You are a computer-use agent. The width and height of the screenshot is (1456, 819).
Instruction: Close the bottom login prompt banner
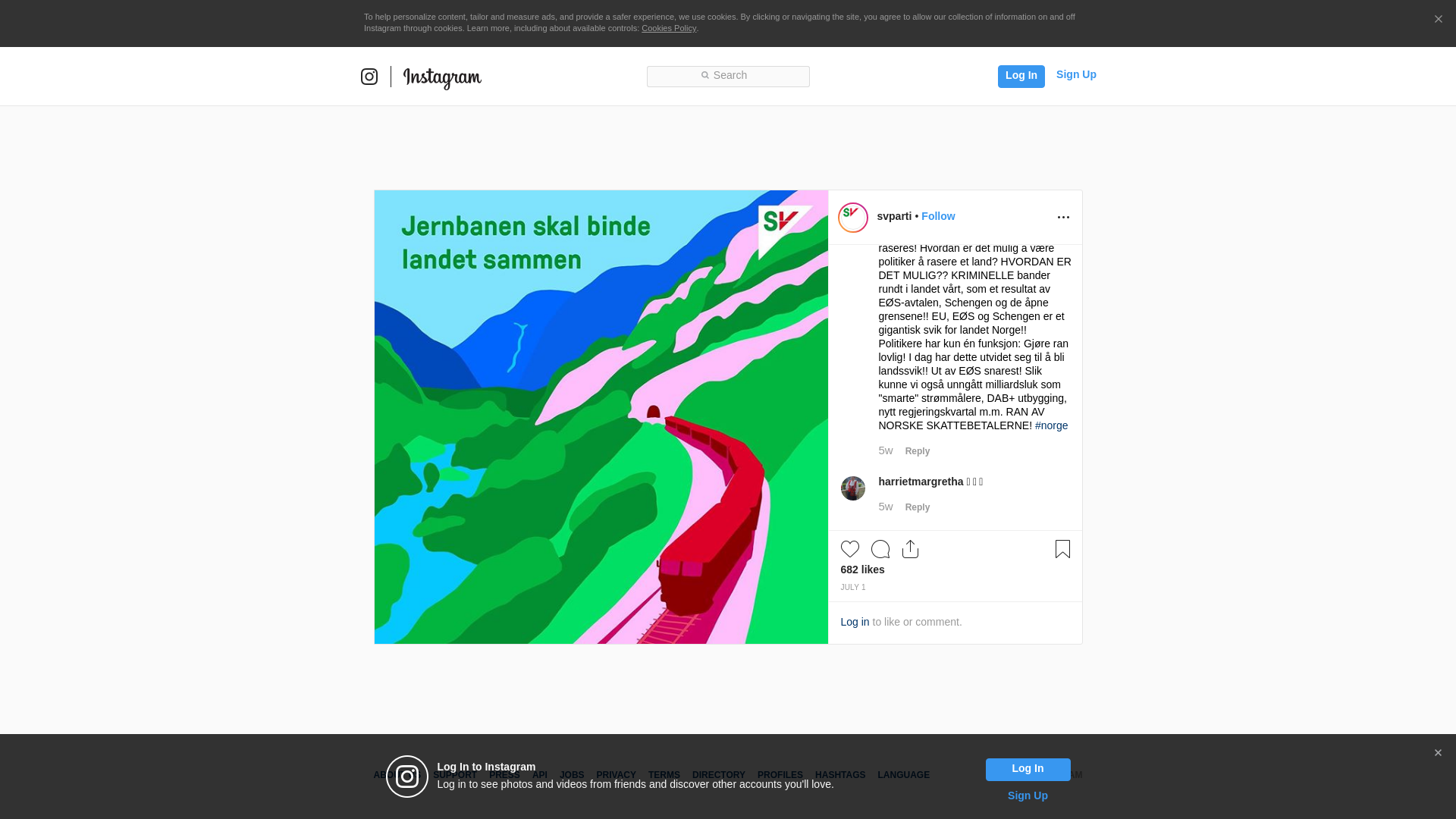[1438, 753]
